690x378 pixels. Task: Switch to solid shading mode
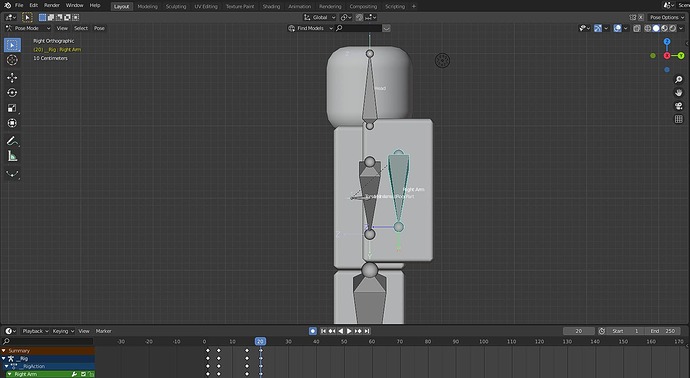click(x=656, y=28)
